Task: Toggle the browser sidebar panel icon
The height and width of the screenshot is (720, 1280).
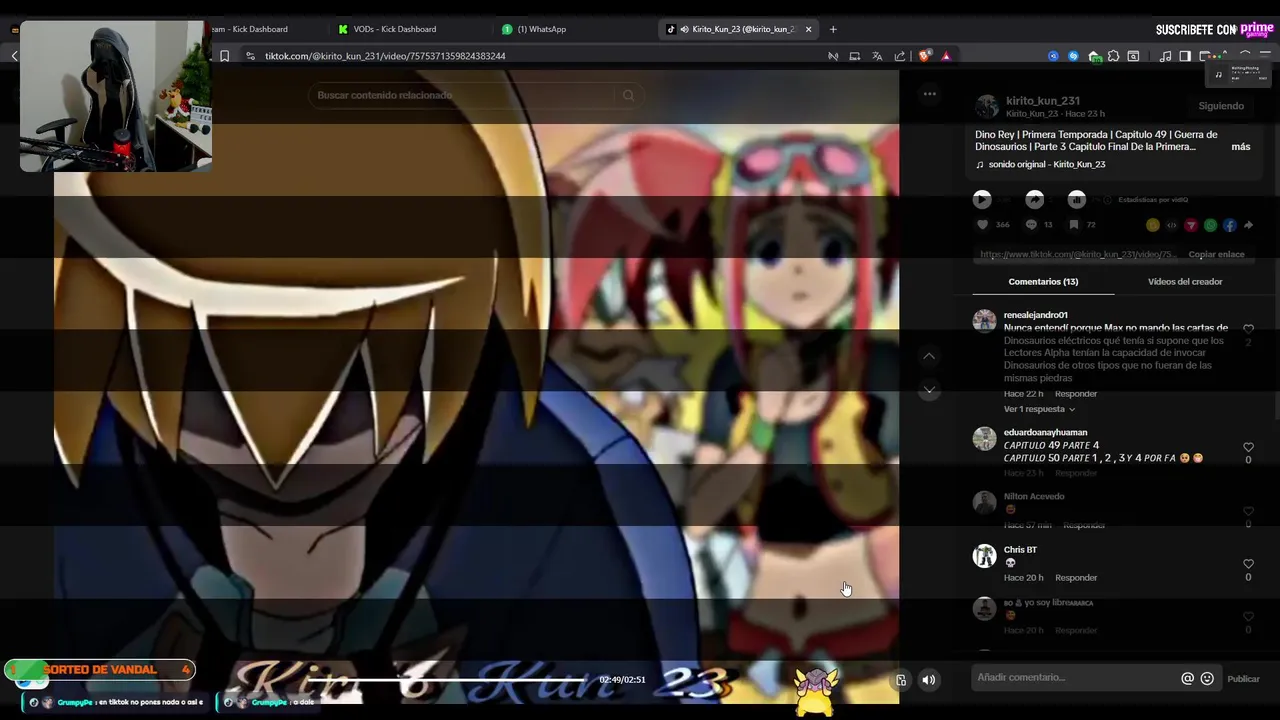Action: [1185, 56]
